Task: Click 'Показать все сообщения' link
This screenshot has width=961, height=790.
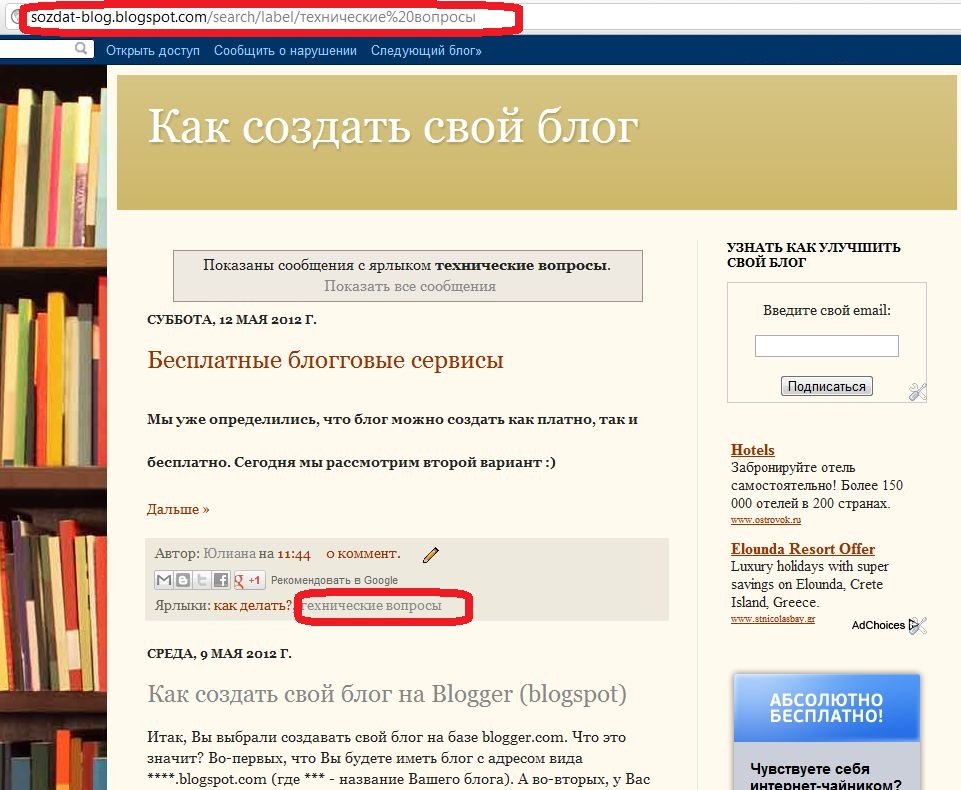Action: coord(409,286)
